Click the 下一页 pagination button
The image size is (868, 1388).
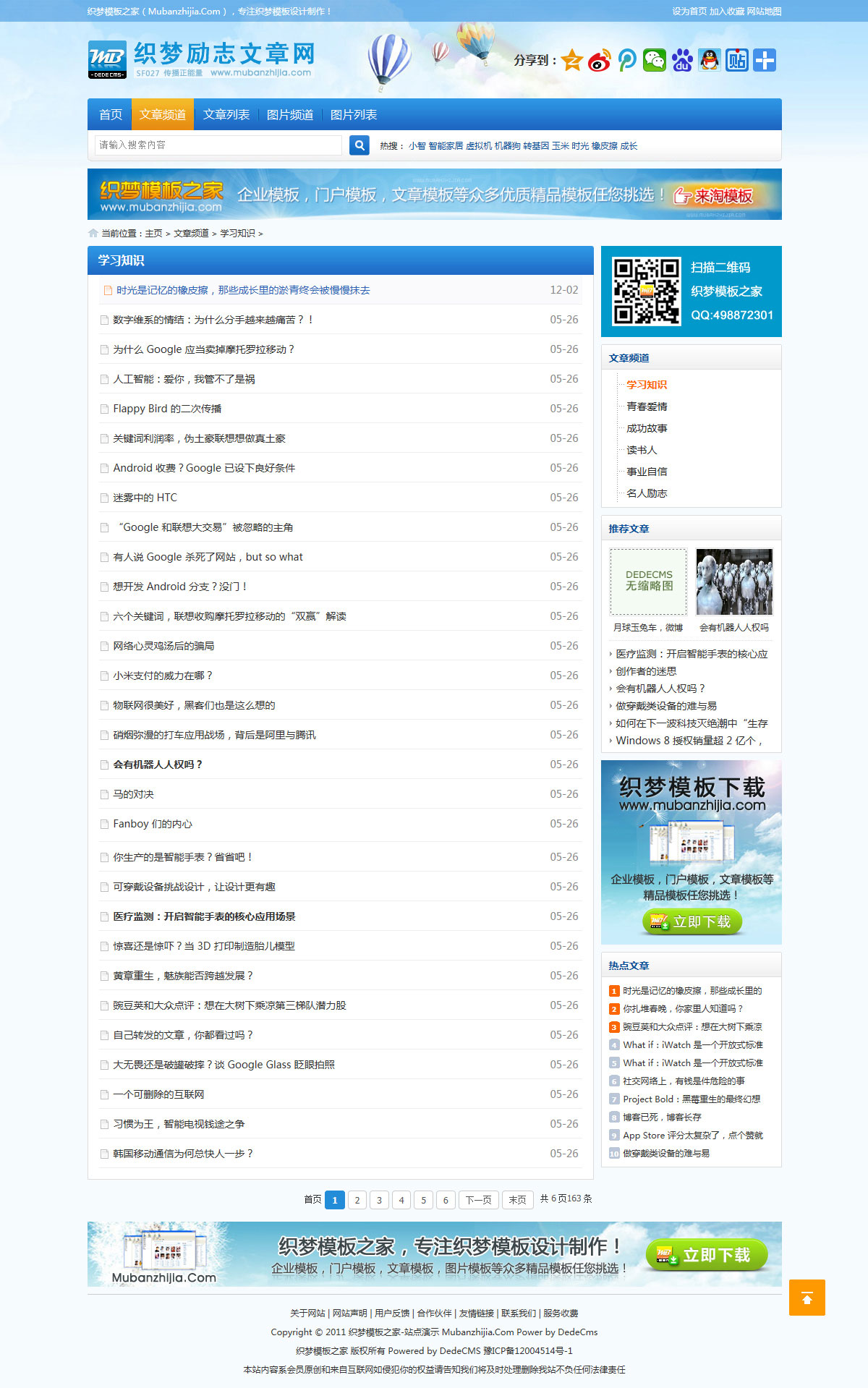tap(478, 1200)
